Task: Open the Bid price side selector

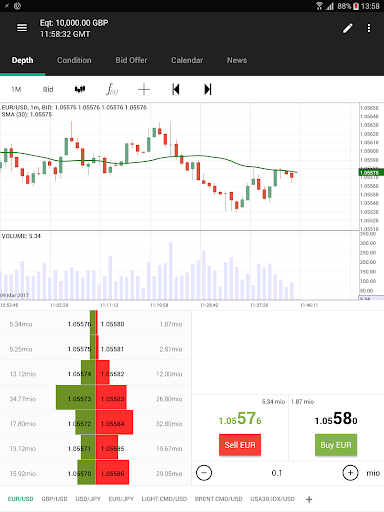Action: coord(48,89)
